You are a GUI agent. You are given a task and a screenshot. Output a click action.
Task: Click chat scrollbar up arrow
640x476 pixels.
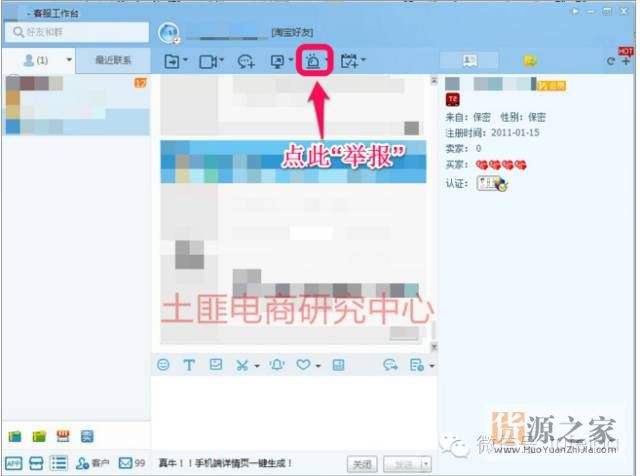tap(434, 80)
